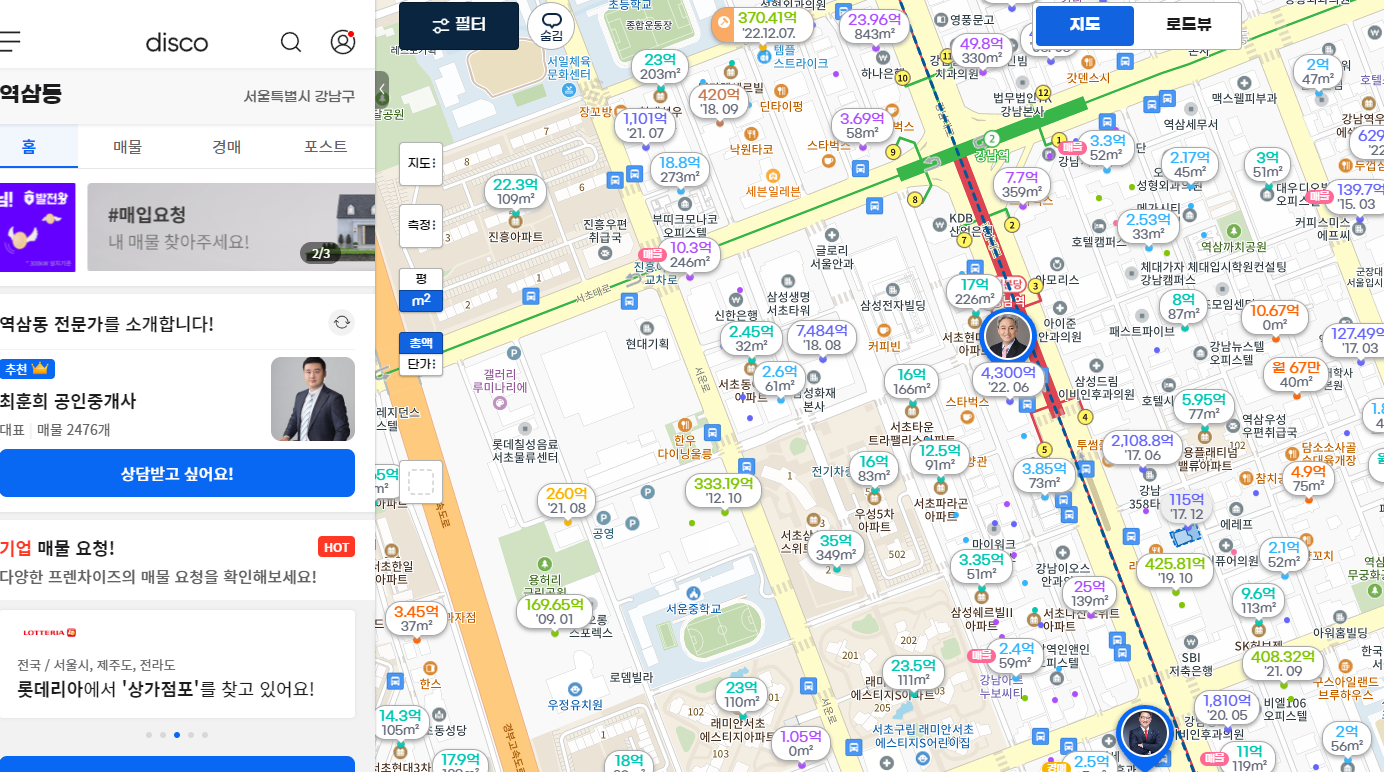Open the hamburger menu icon
Screen dimensions: 1384x772
point(9,41)
